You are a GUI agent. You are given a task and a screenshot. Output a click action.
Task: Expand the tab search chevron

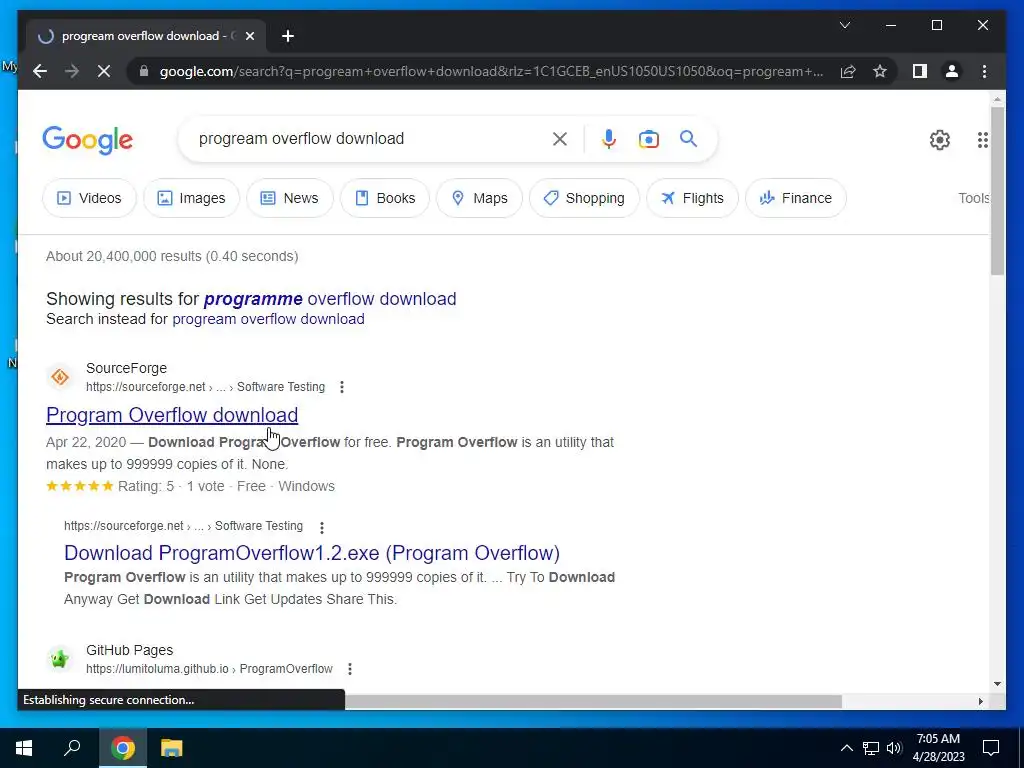pos(844,25)
